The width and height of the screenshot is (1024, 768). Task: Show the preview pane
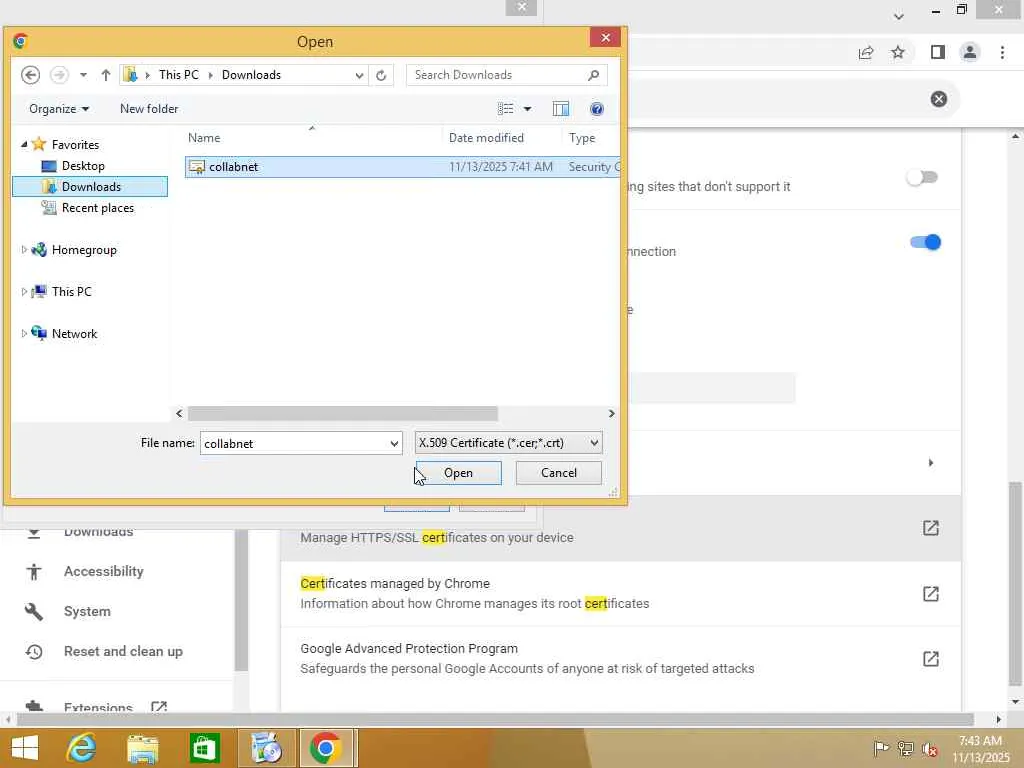pos(561,109)
